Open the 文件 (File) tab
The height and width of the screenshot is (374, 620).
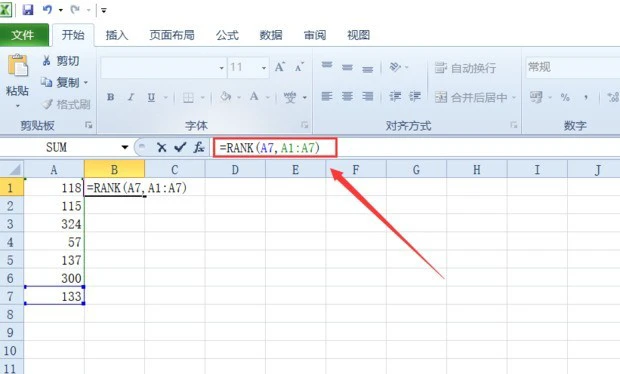(23, 35)
